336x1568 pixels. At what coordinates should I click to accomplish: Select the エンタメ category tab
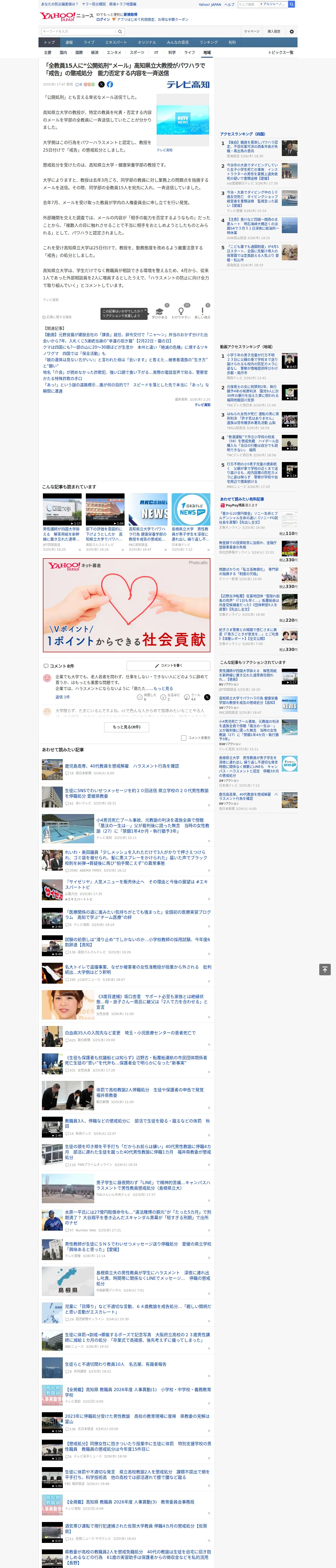coord(114,52)
